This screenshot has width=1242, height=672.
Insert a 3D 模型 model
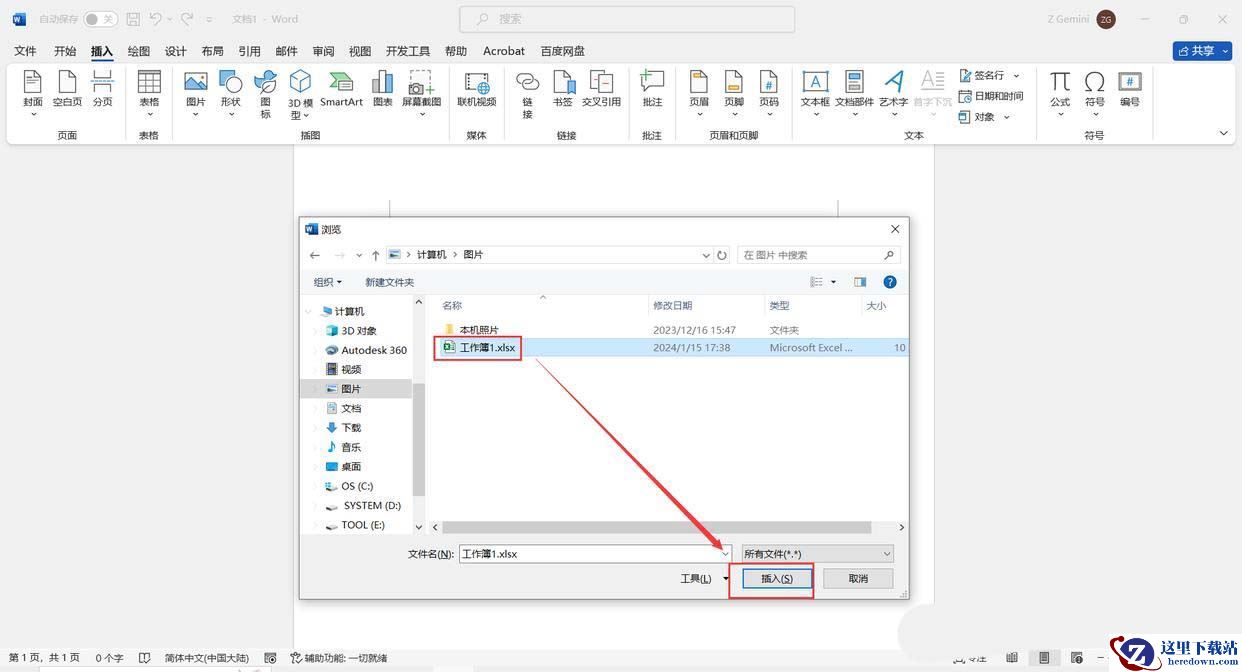[301, 95]
